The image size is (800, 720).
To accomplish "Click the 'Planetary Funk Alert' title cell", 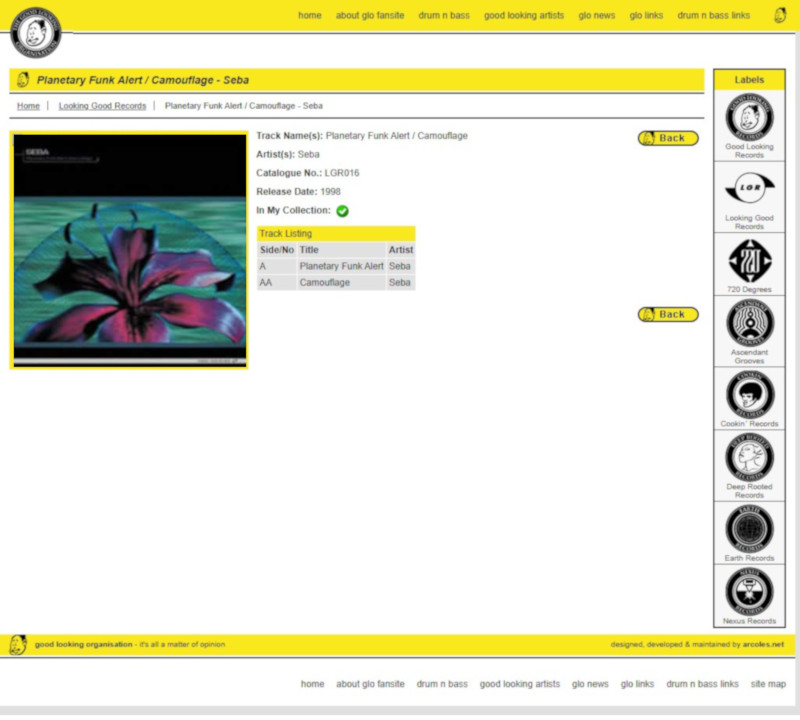I will [x=341, y=266].
